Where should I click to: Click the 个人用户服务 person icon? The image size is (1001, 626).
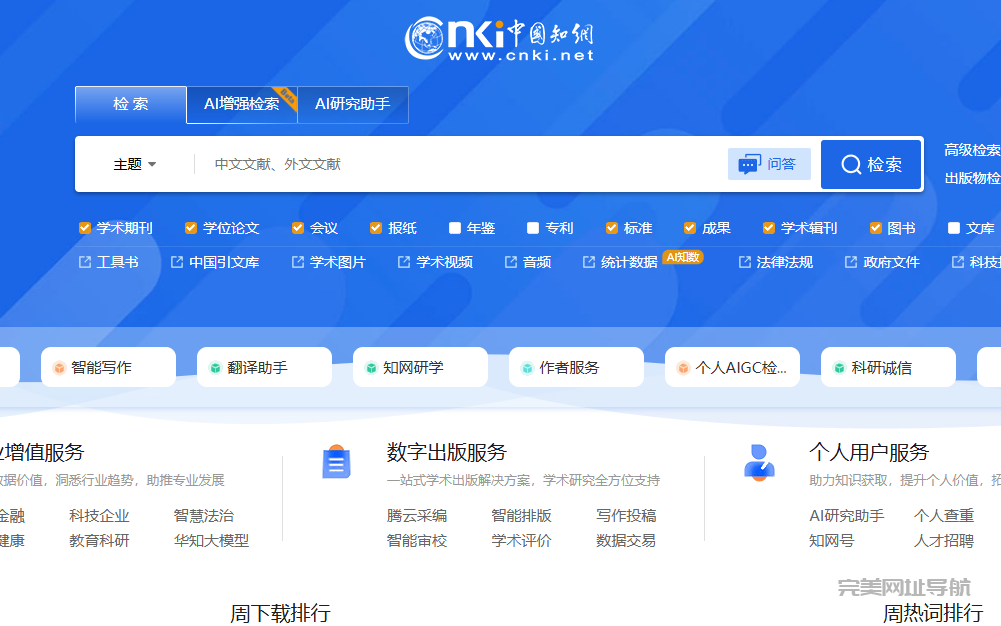(759, 462)
